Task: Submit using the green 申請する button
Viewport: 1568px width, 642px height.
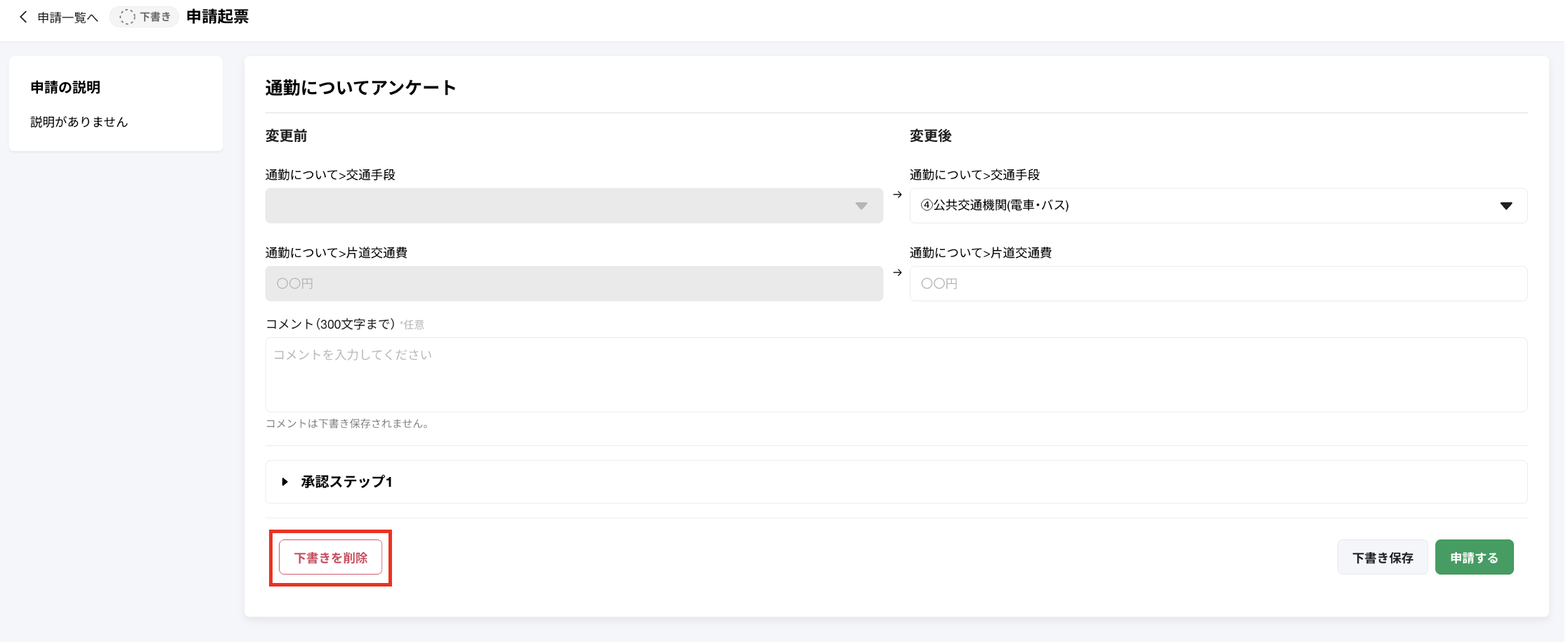Action: pyautogui.click(x=1474, y=558)
